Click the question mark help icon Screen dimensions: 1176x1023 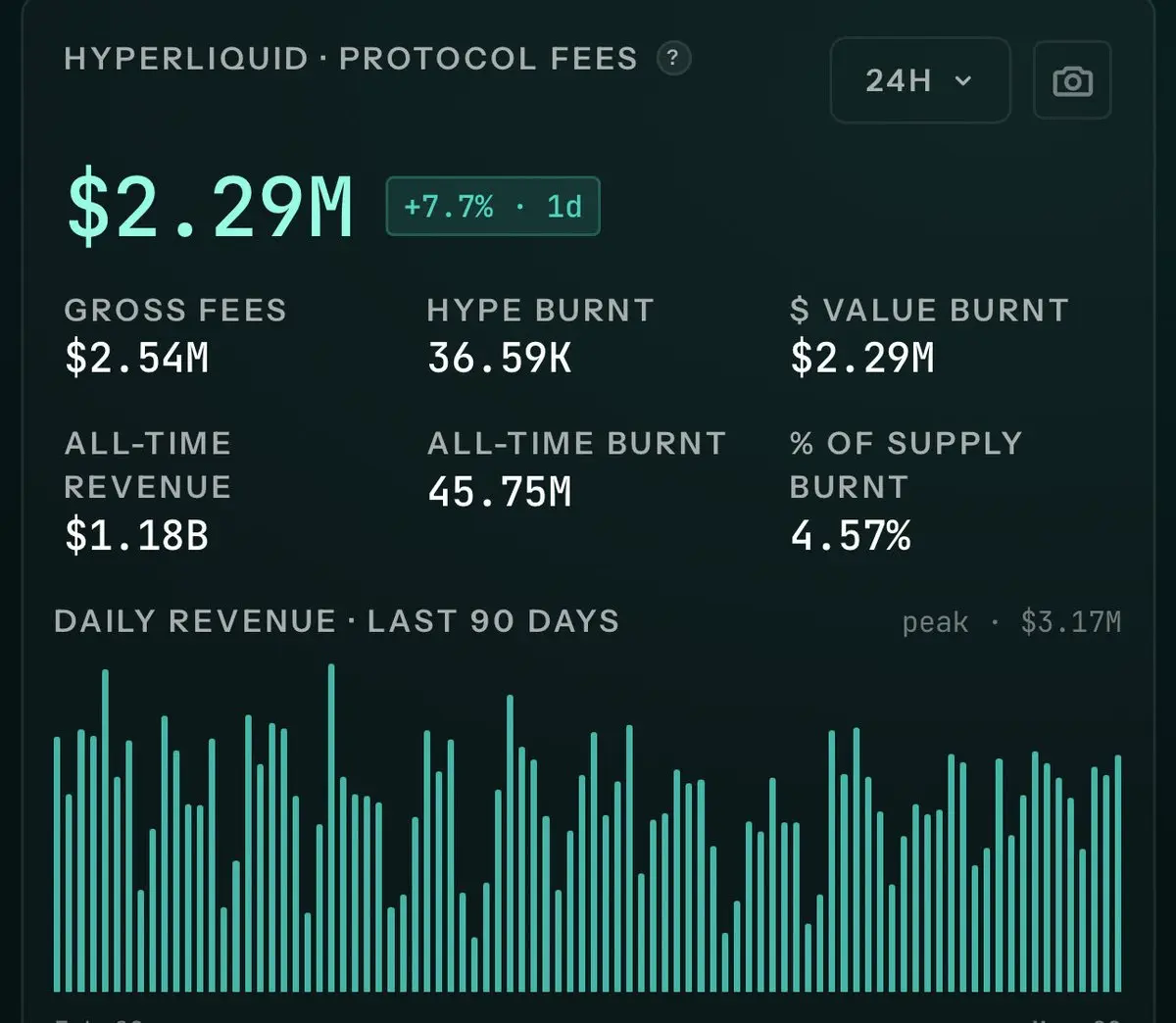(672, 59)
